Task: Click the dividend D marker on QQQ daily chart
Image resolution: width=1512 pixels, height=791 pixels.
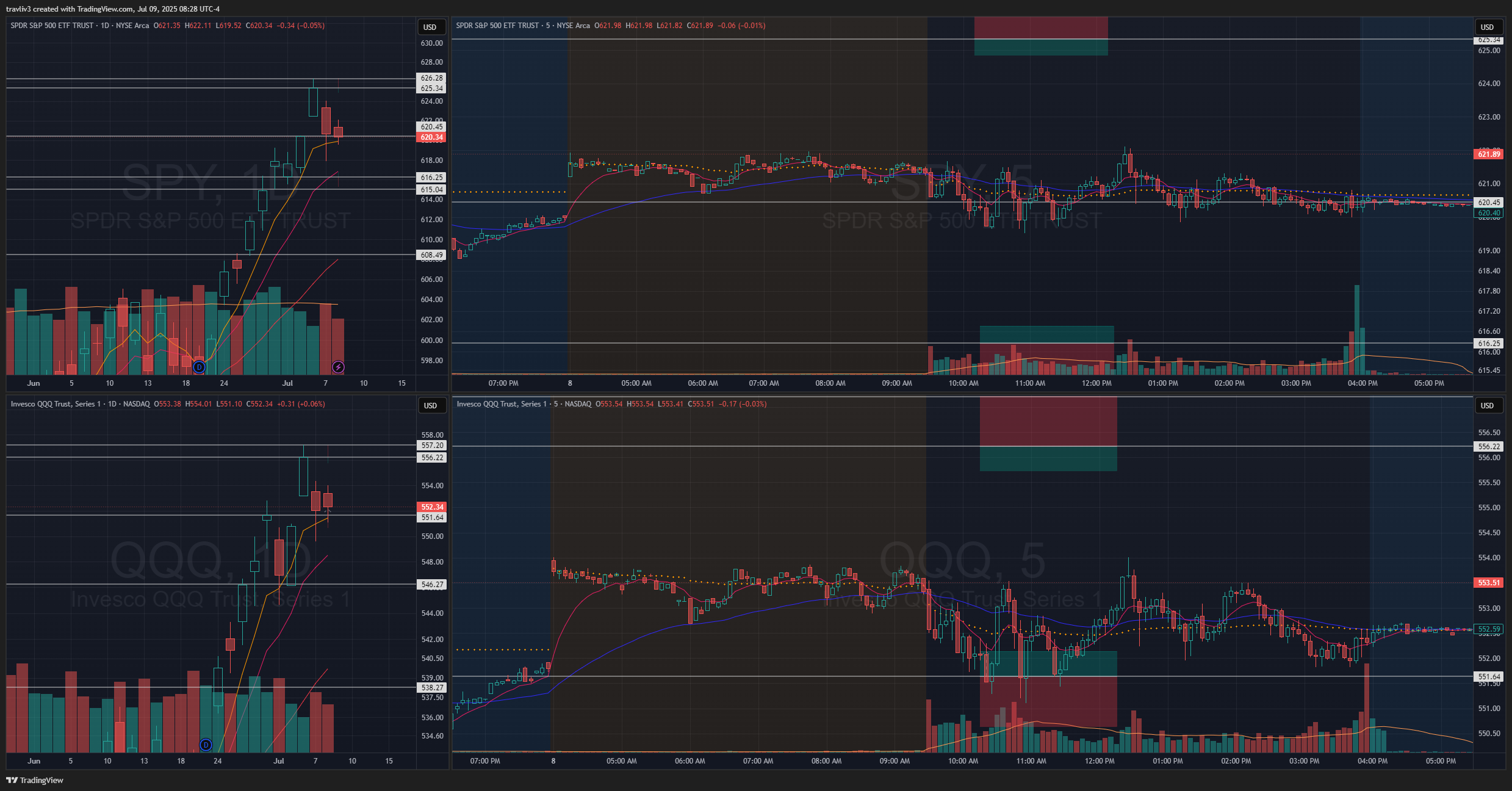Action: [206, 745]
